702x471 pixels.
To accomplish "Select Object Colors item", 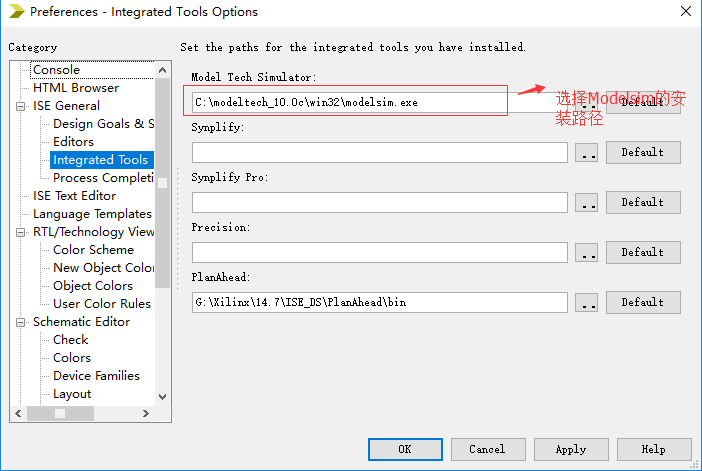I will click(93, 286).
